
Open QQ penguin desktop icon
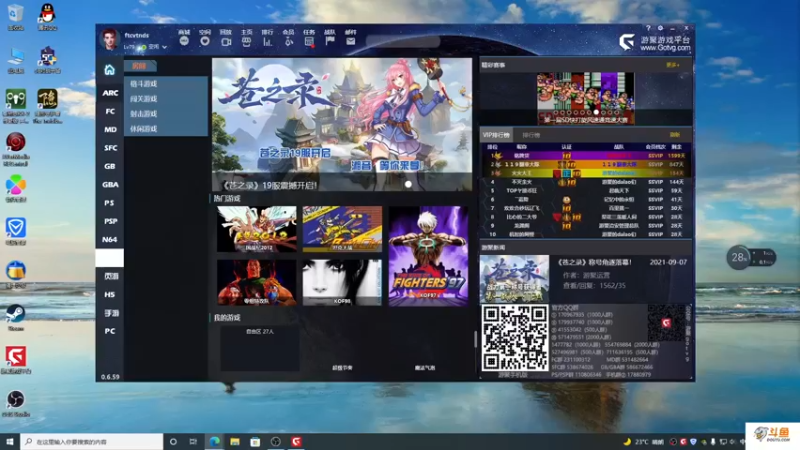click(x=47, y=16)
